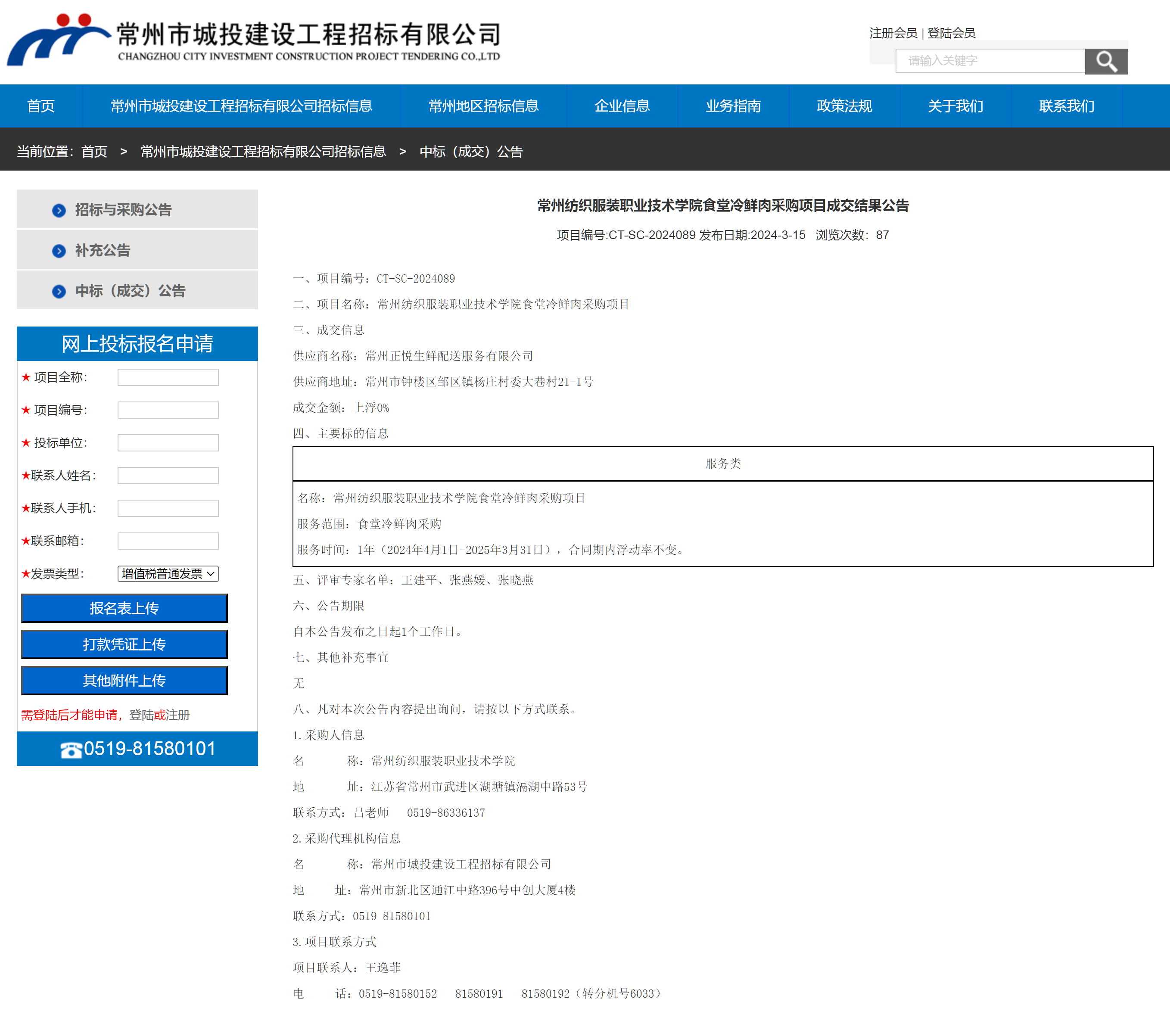Click the 注册会员 link
The image size is (1170, 1036).
pos(893,33)
